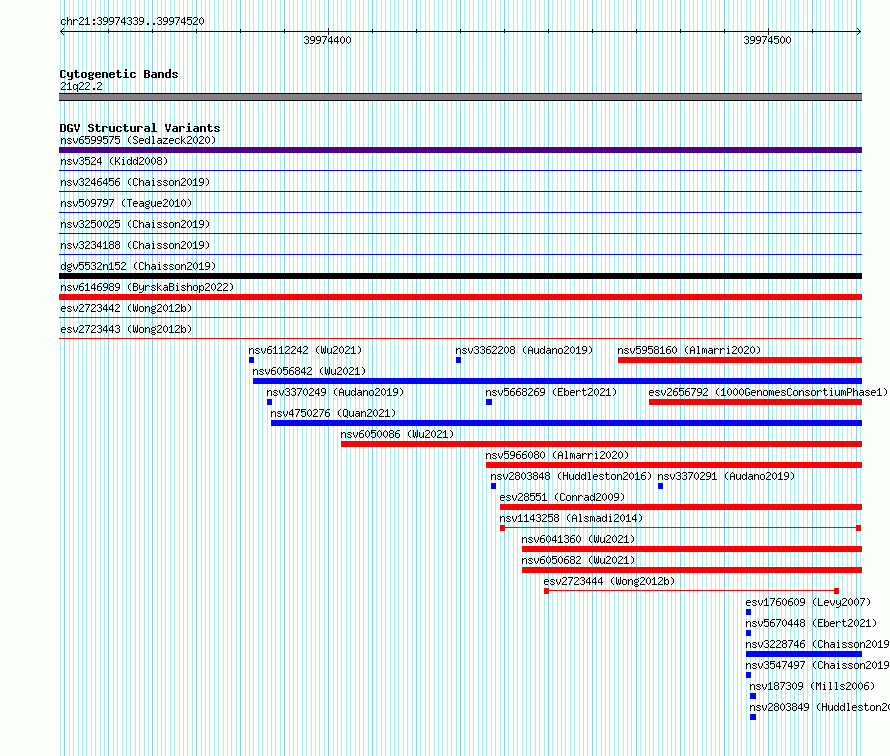Click the blue nsv3370249 marker square

tap(270, 402)
